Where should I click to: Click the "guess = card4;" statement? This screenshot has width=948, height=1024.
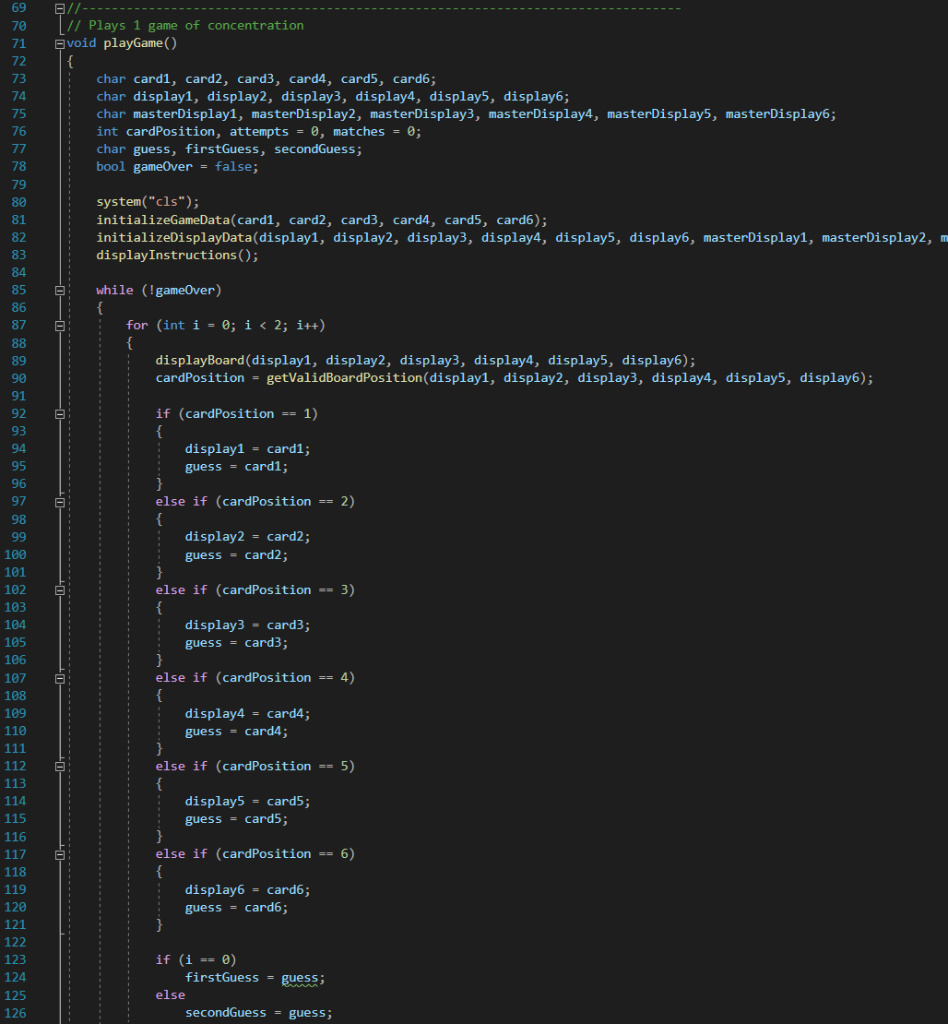236,731
